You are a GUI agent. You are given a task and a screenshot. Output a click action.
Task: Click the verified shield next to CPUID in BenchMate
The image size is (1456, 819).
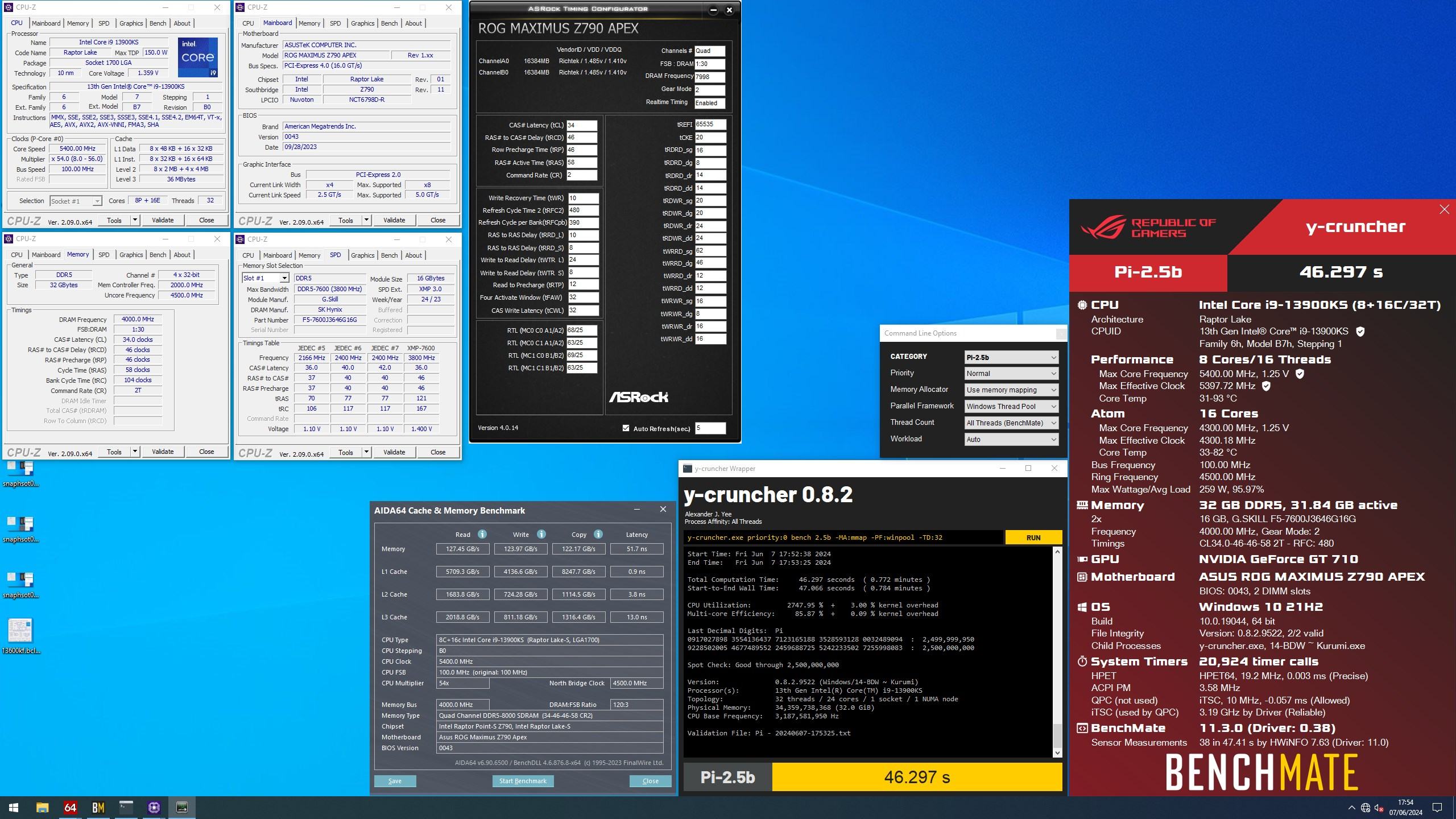click(1360, 331)
